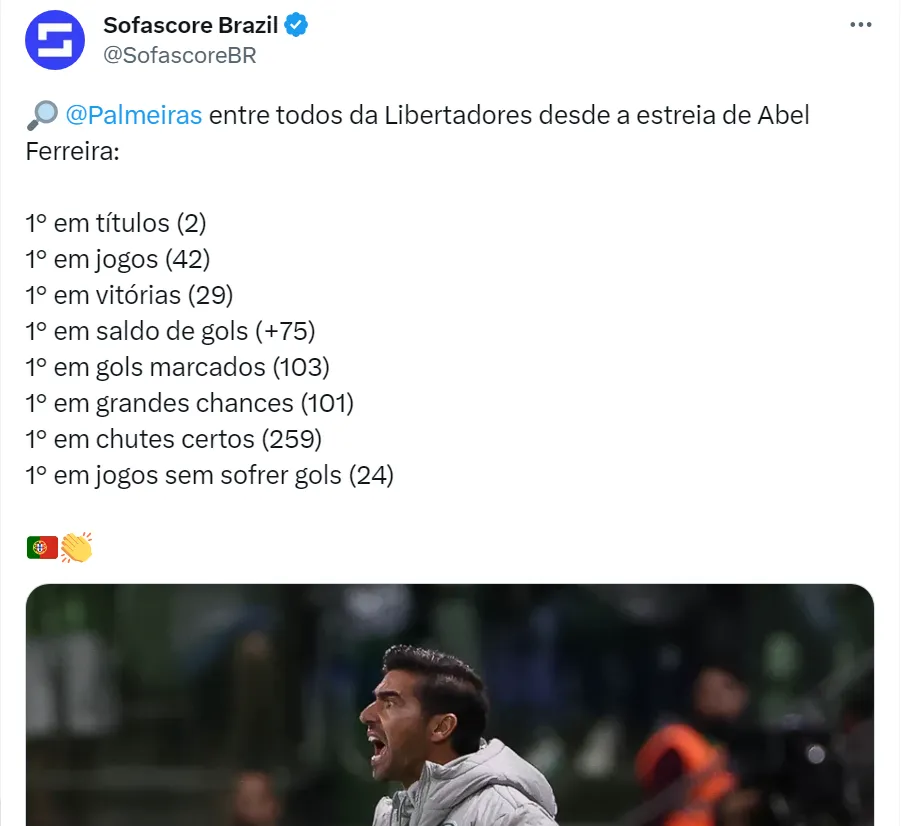This screenshot has height=826, width=907.
Task: Click the "gols marcados (103)" line
Action: [x=177, y=367]
